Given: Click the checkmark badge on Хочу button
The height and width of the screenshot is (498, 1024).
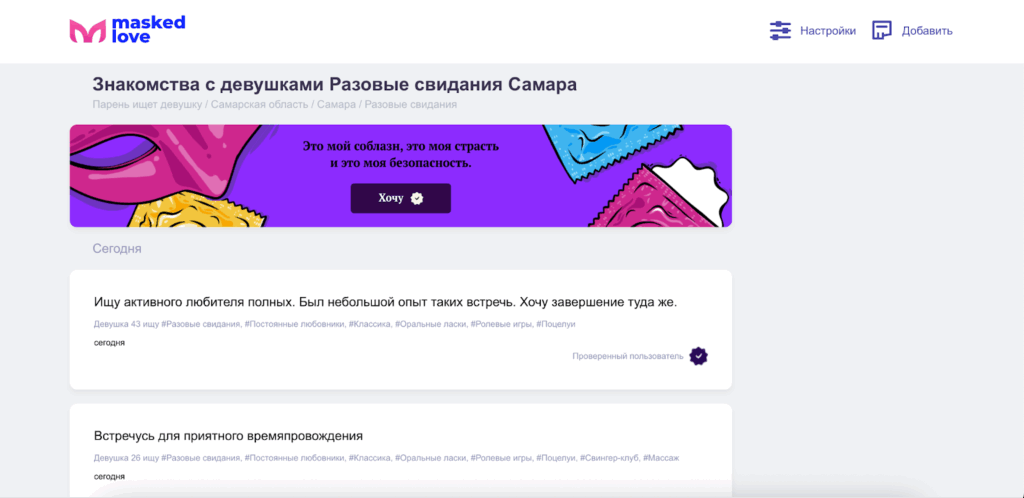Looking at the screenshot, I should pos(417,198).
